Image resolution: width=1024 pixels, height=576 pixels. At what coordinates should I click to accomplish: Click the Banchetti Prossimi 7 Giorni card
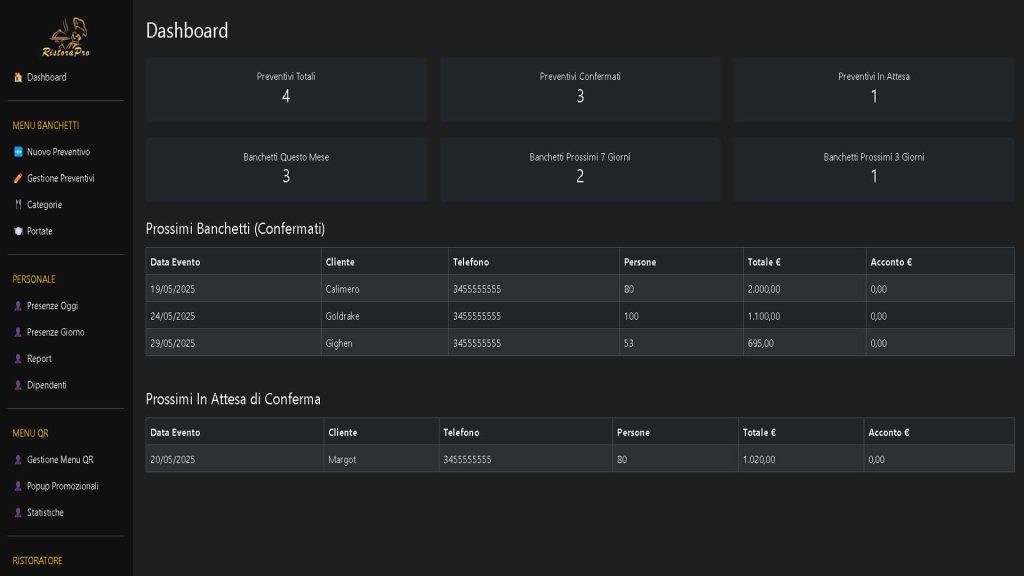coord(580,169)
